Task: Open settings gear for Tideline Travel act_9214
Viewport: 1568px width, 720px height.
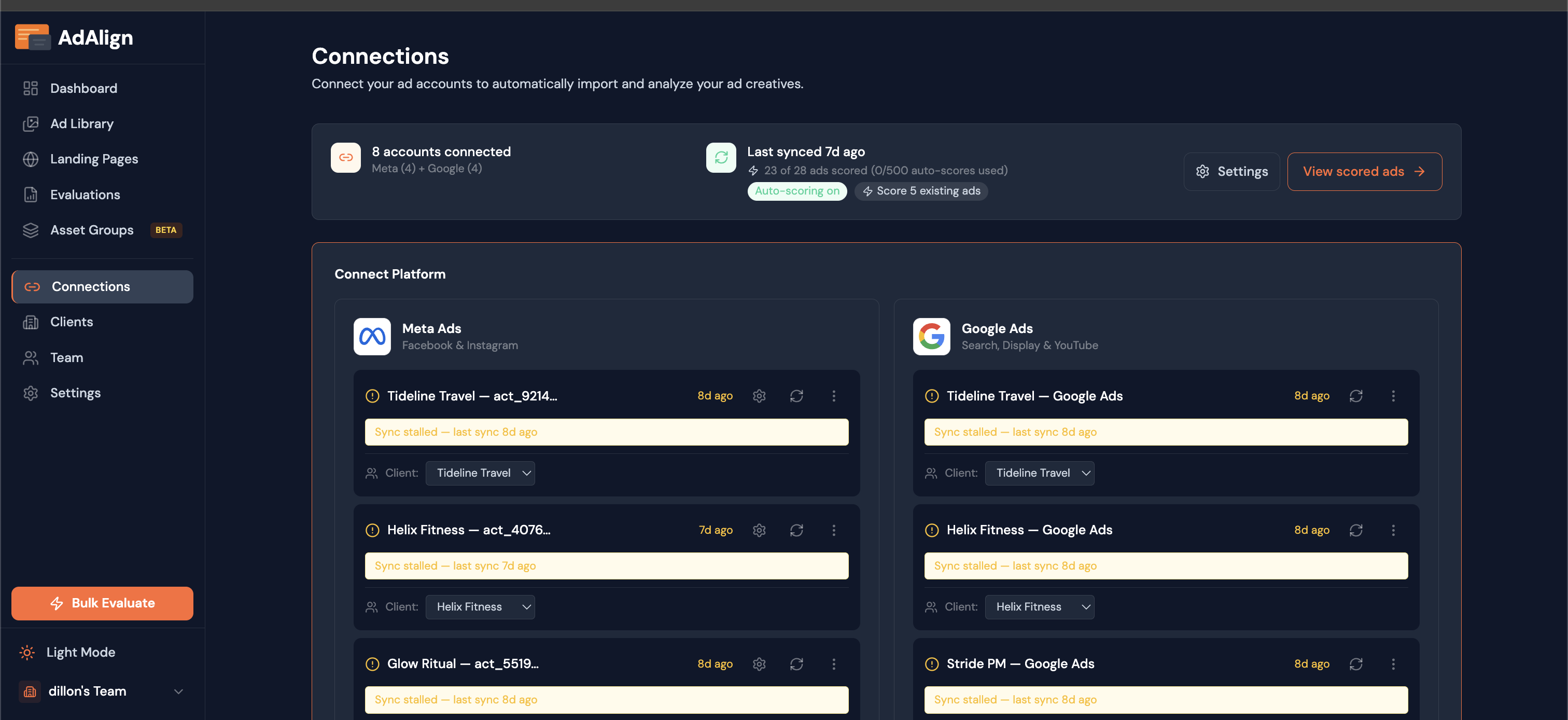Action: pos(759,396)
